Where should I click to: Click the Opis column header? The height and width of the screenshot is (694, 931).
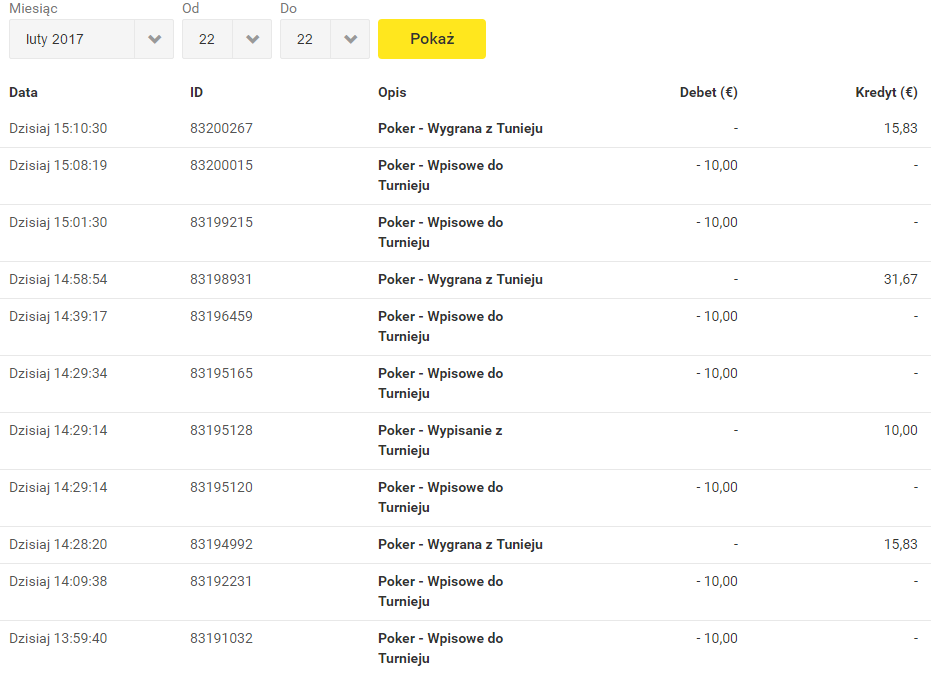click(x=392, y=93)
